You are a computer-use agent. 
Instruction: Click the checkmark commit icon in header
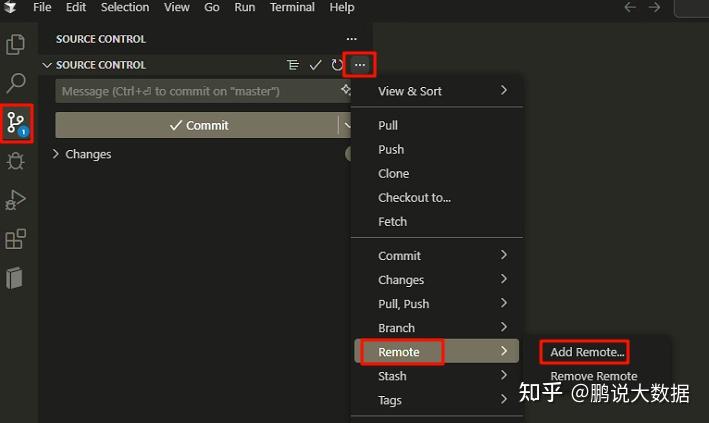[x=315, y=65]
